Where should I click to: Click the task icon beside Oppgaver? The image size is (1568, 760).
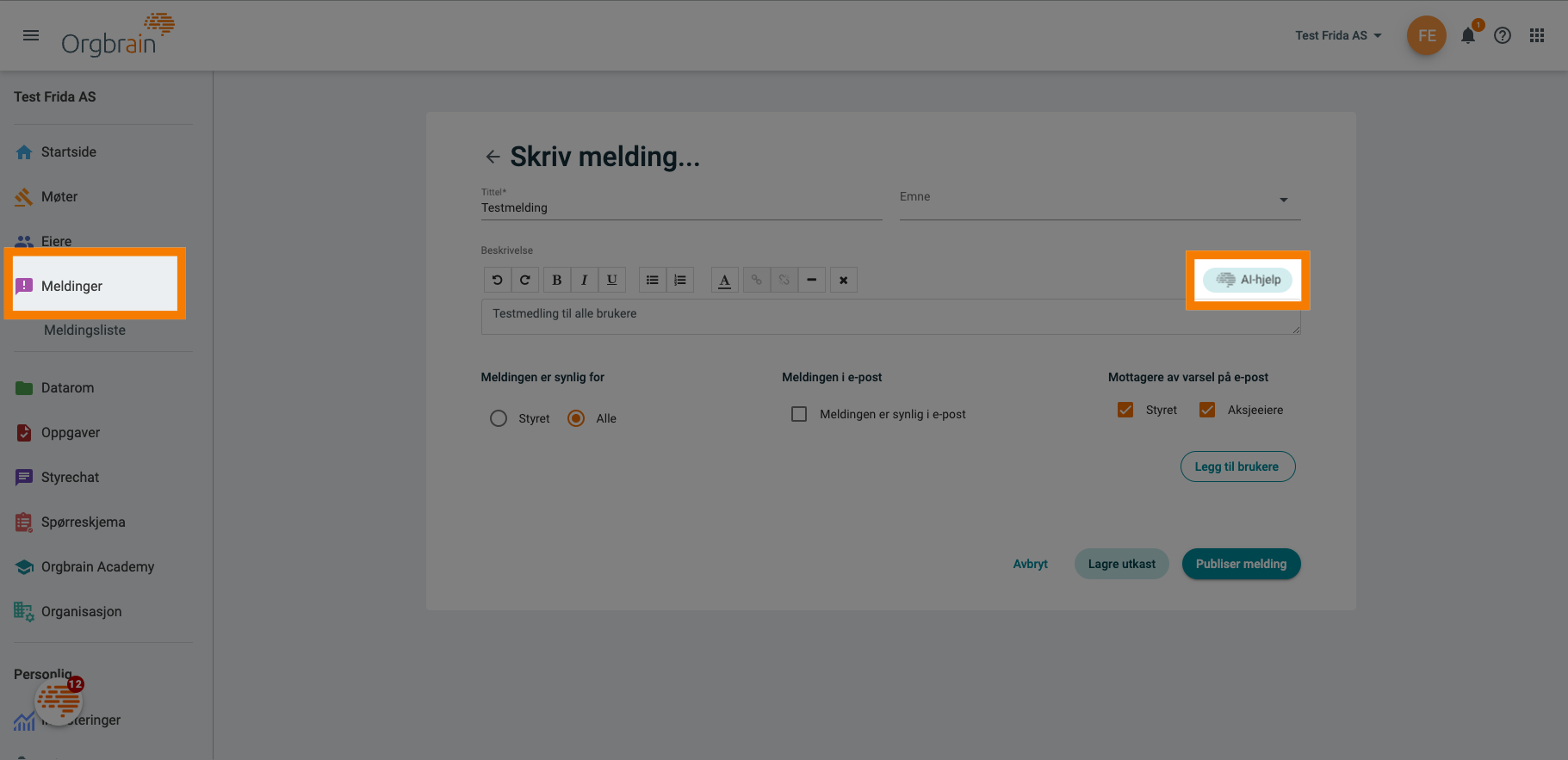[x=24, y=432]
